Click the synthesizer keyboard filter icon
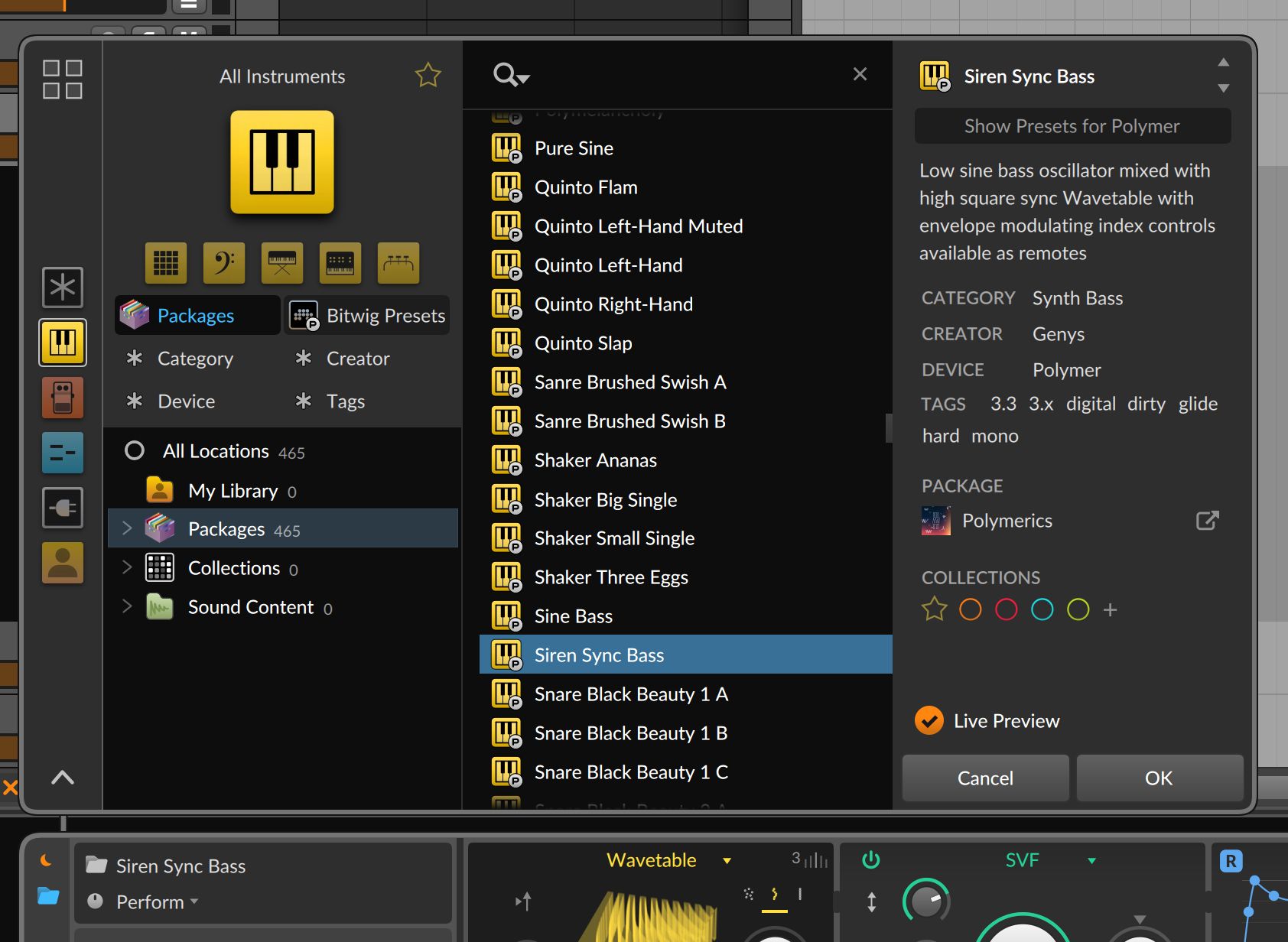 pyautogui.click(x=340, y=262)
